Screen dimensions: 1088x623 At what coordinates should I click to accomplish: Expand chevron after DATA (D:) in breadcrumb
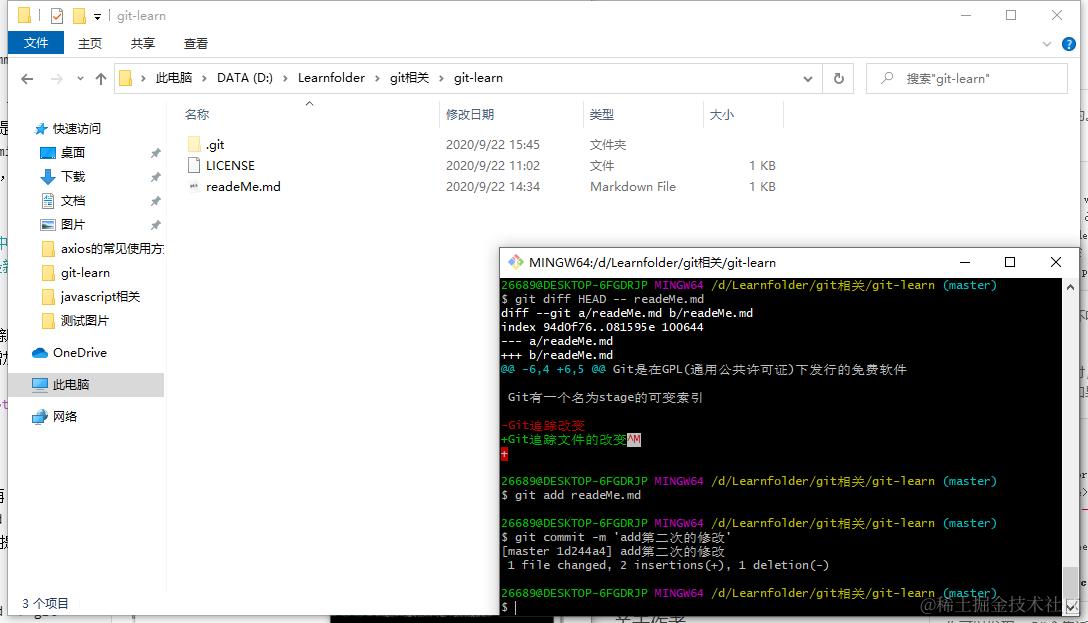(284, 78)
